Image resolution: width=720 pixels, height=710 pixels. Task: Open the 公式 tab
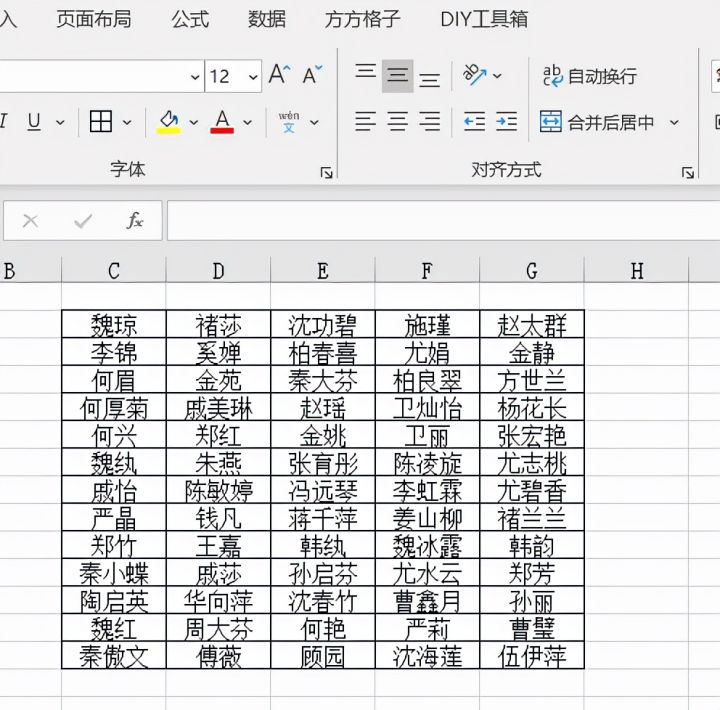click(190, 19)
